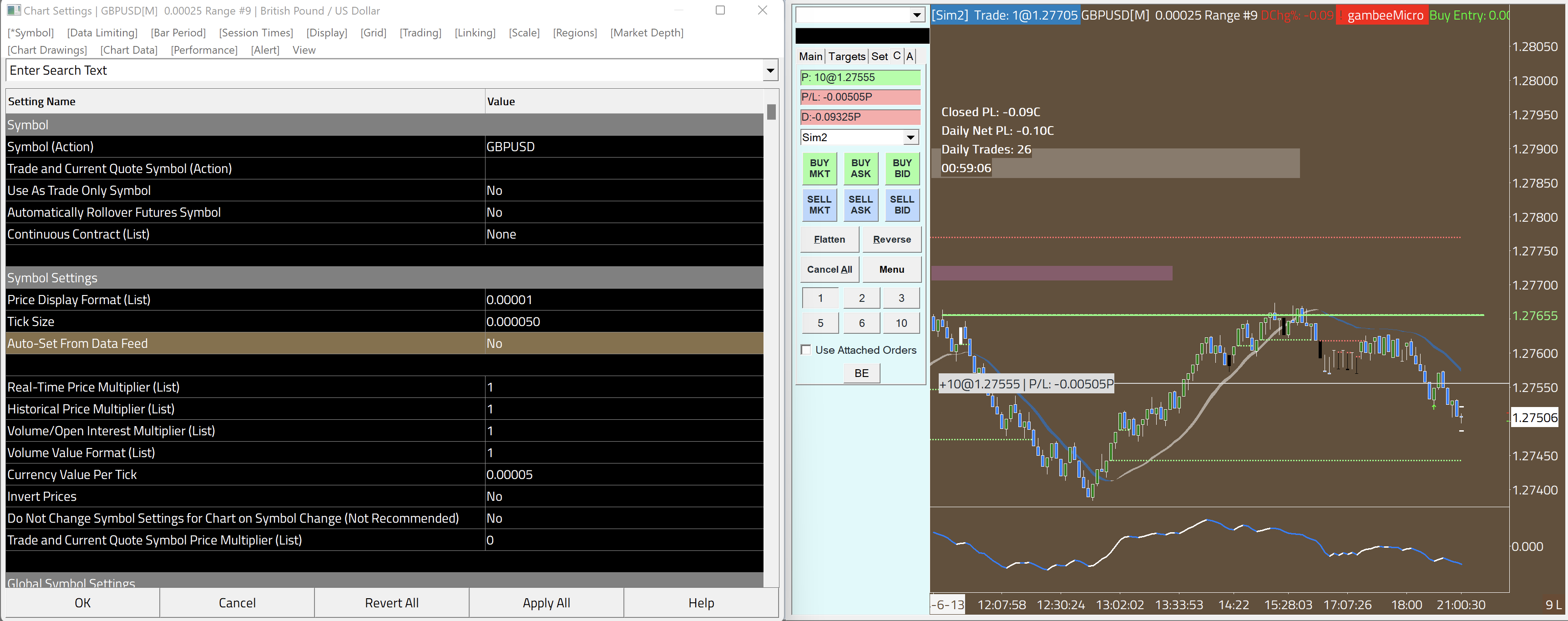Enable Use Attached Orders checkbox
The width and height of the screenshot is (1568, 621).
pos(806,350)
